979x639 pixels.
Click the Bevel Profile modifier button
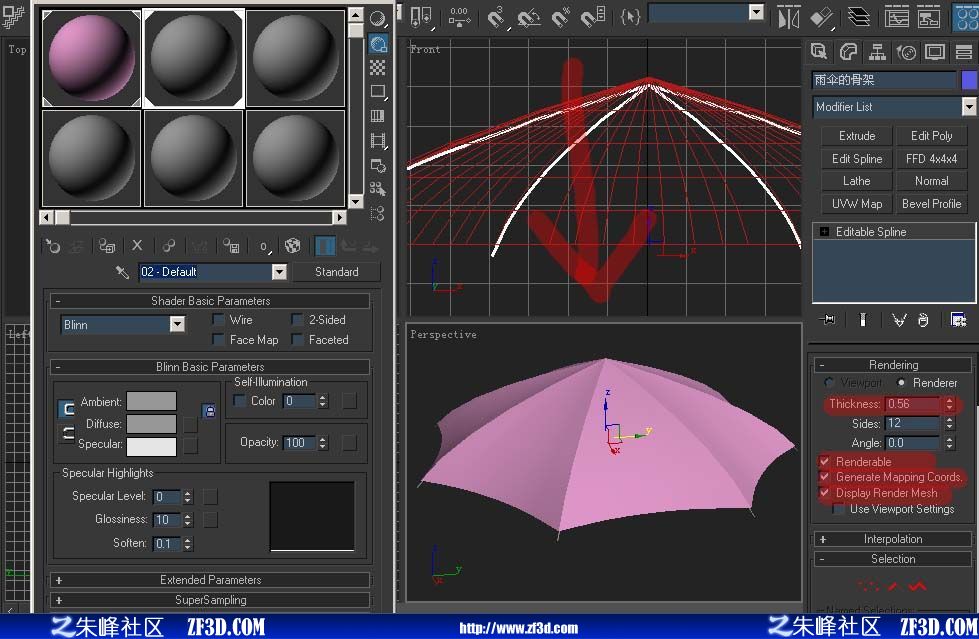click(x=931, y=204)
